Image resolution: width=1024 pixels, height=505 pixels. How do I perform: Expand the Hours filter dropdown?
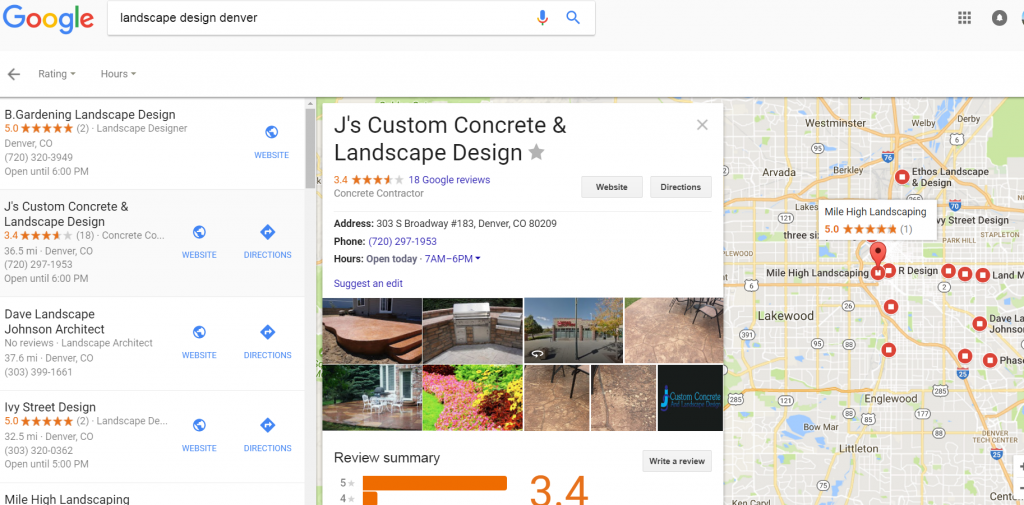[118, 74]
